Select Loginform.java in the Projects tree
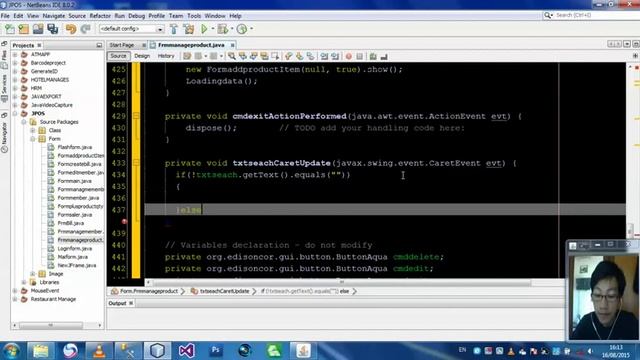 coord(75,249)
